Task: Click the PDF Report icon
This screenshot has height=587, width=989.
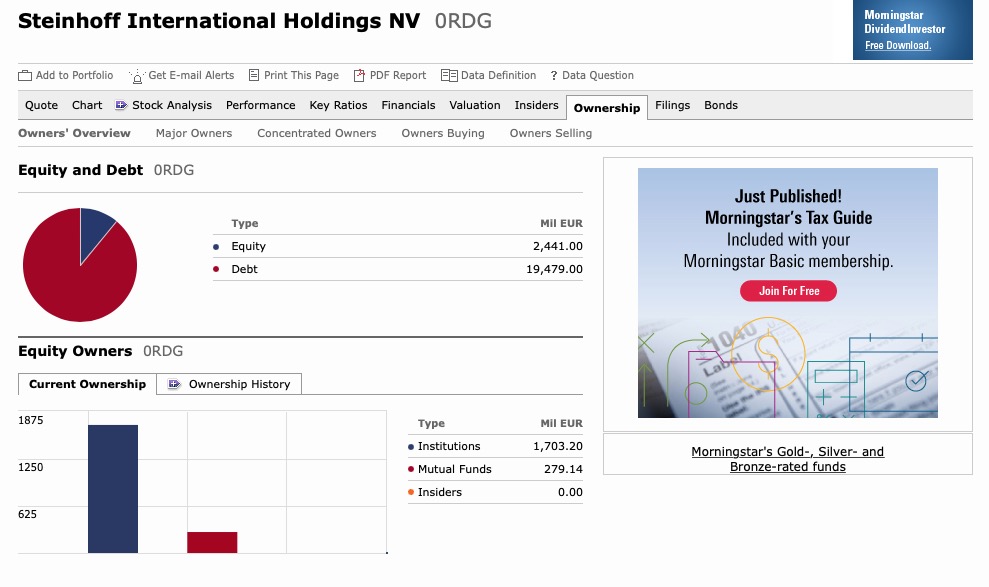Action: [x=360, y=76]
